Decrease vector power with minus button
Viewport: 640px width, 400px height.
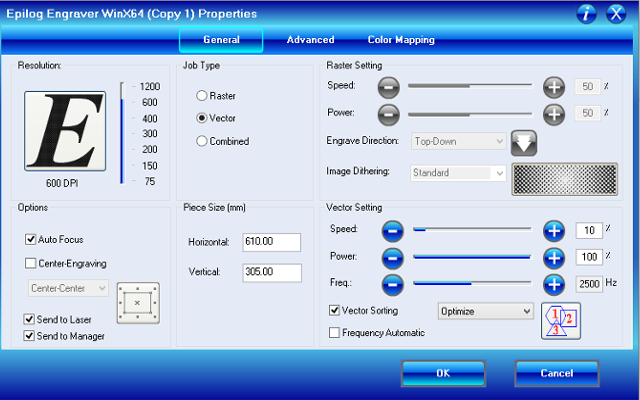click(x=392, y=258)
